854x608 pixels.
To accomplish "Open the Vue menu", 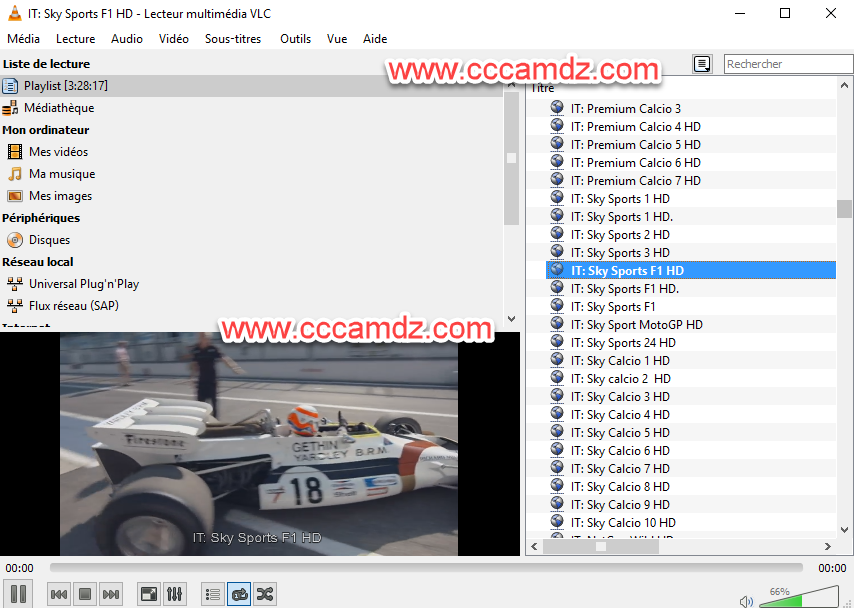I will click(x=337, y=39).
